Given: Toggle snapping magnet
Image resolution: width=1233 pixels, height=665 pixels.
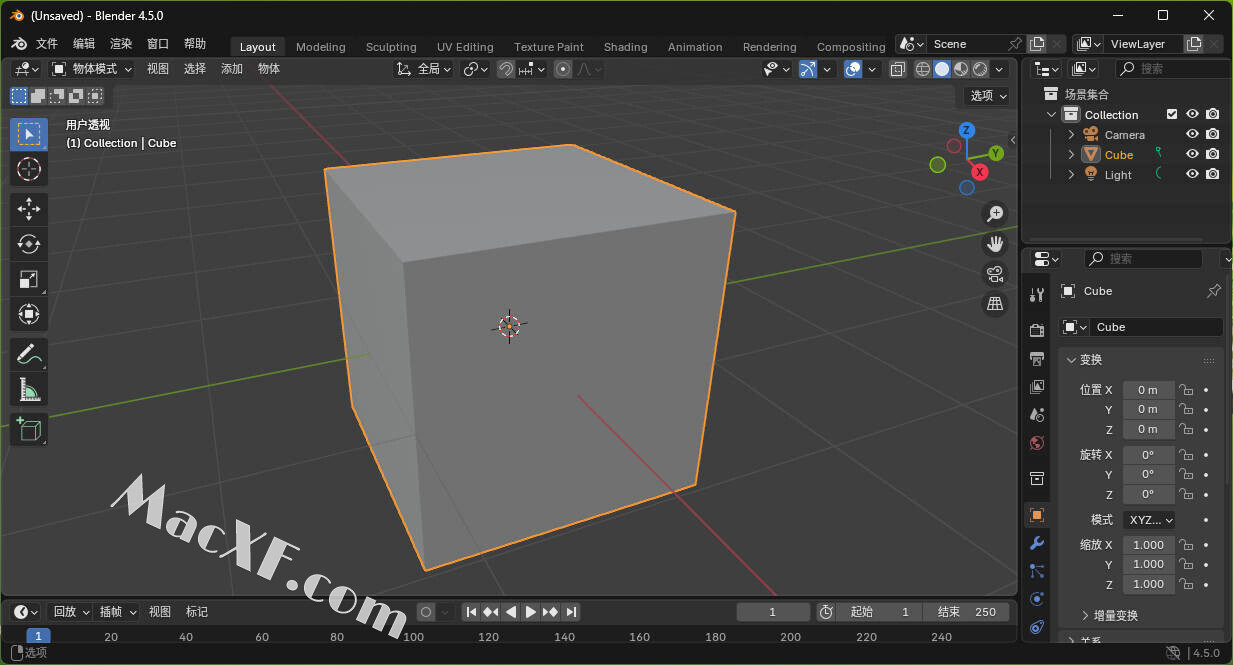Looking at the screenshot, I should (506, 69).
